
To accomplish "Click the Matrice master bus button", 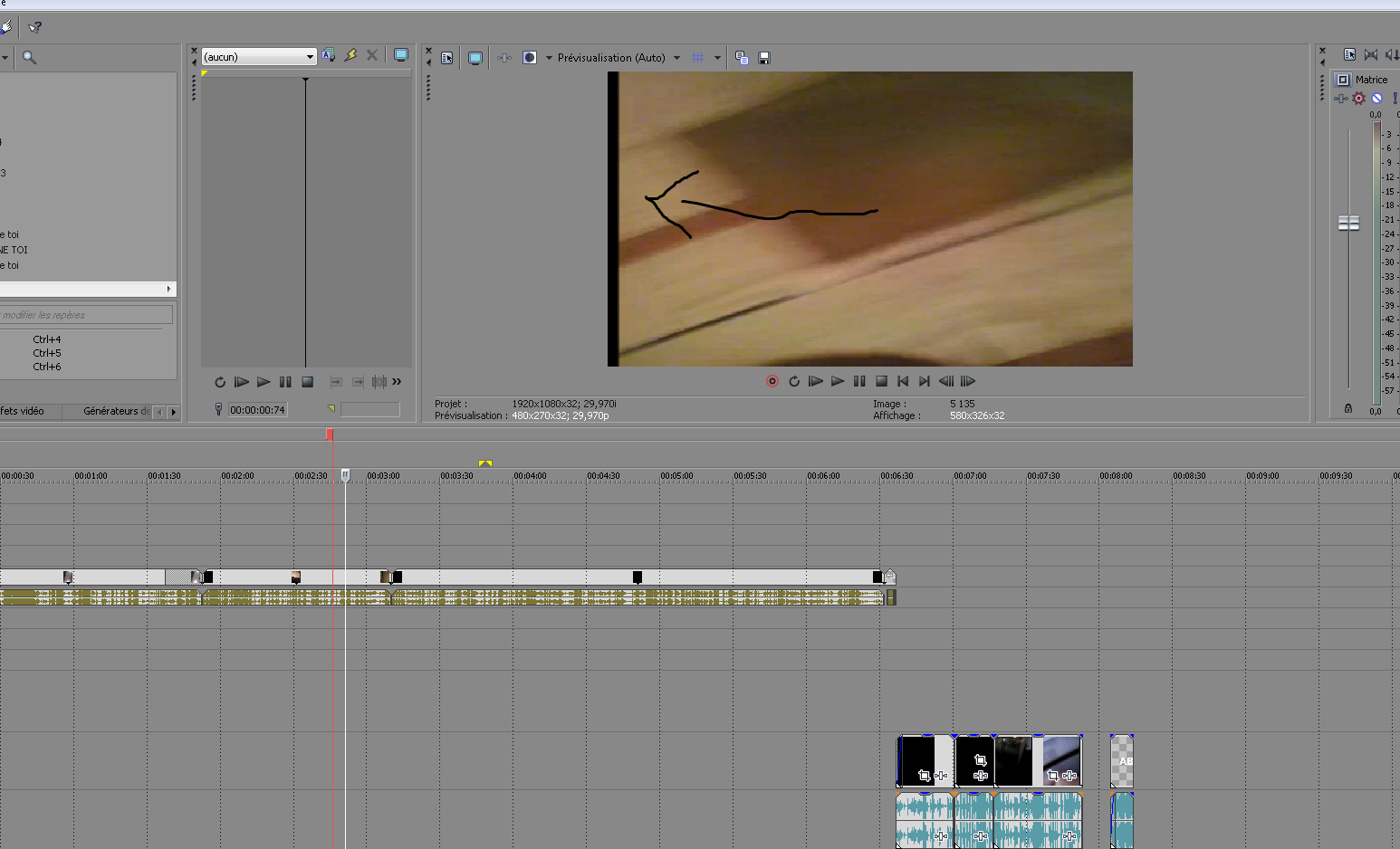I will 1343,80.
